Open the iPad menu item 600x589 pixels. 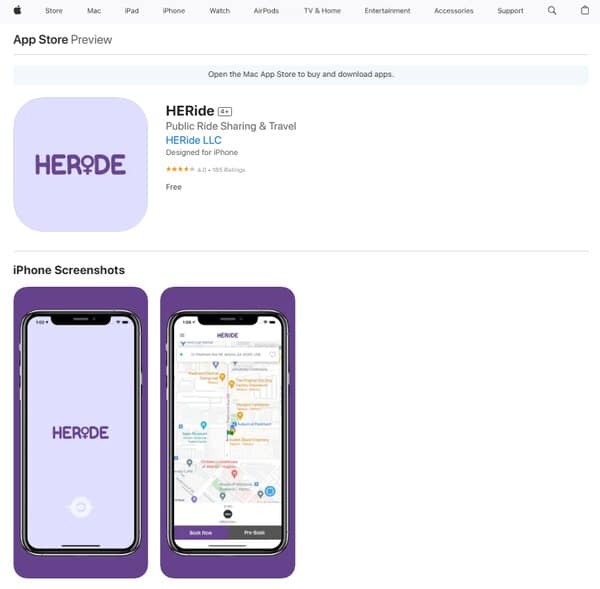(x=132, y=11)
